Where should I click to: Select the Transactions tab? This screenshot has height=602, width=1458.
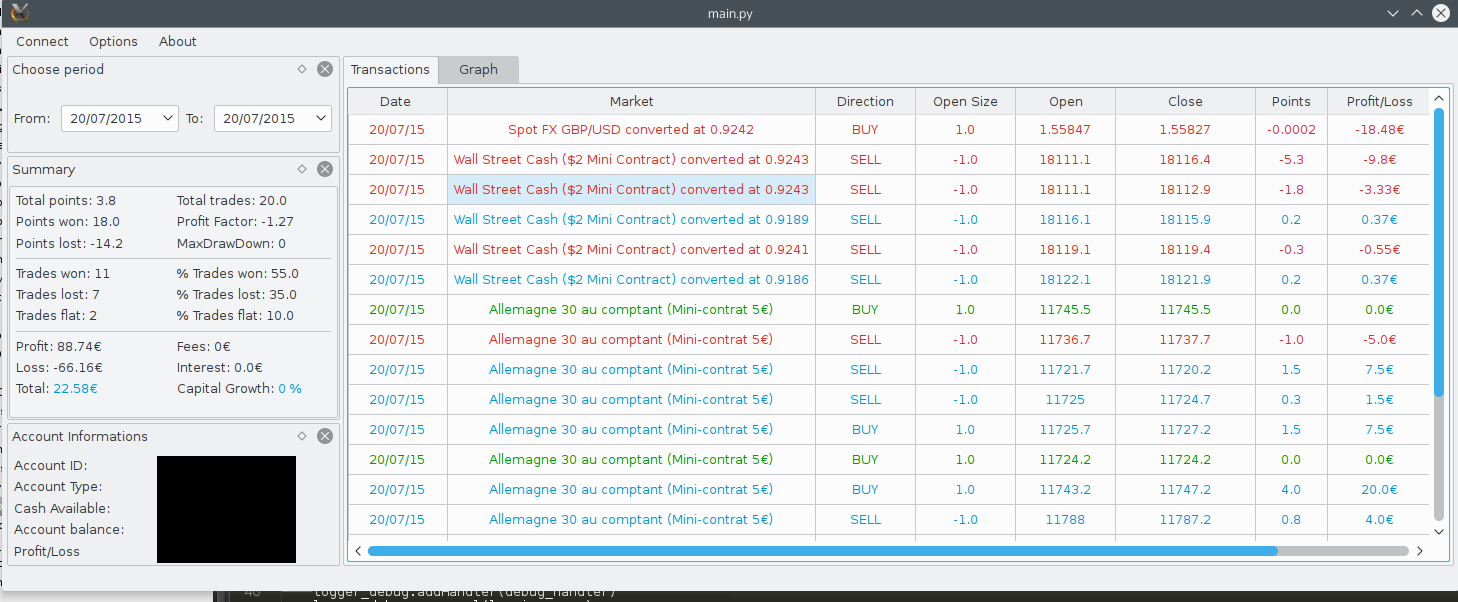point(390,69)
